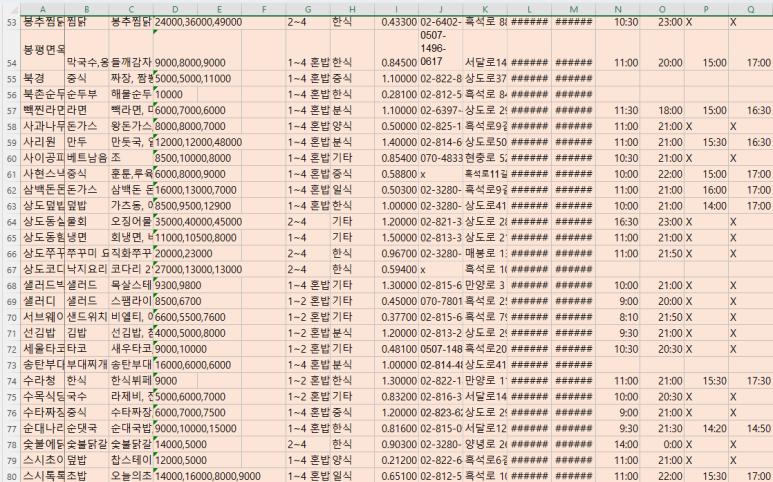Select column H header
This screenshot has width=773, height=482.
(352, 9)
